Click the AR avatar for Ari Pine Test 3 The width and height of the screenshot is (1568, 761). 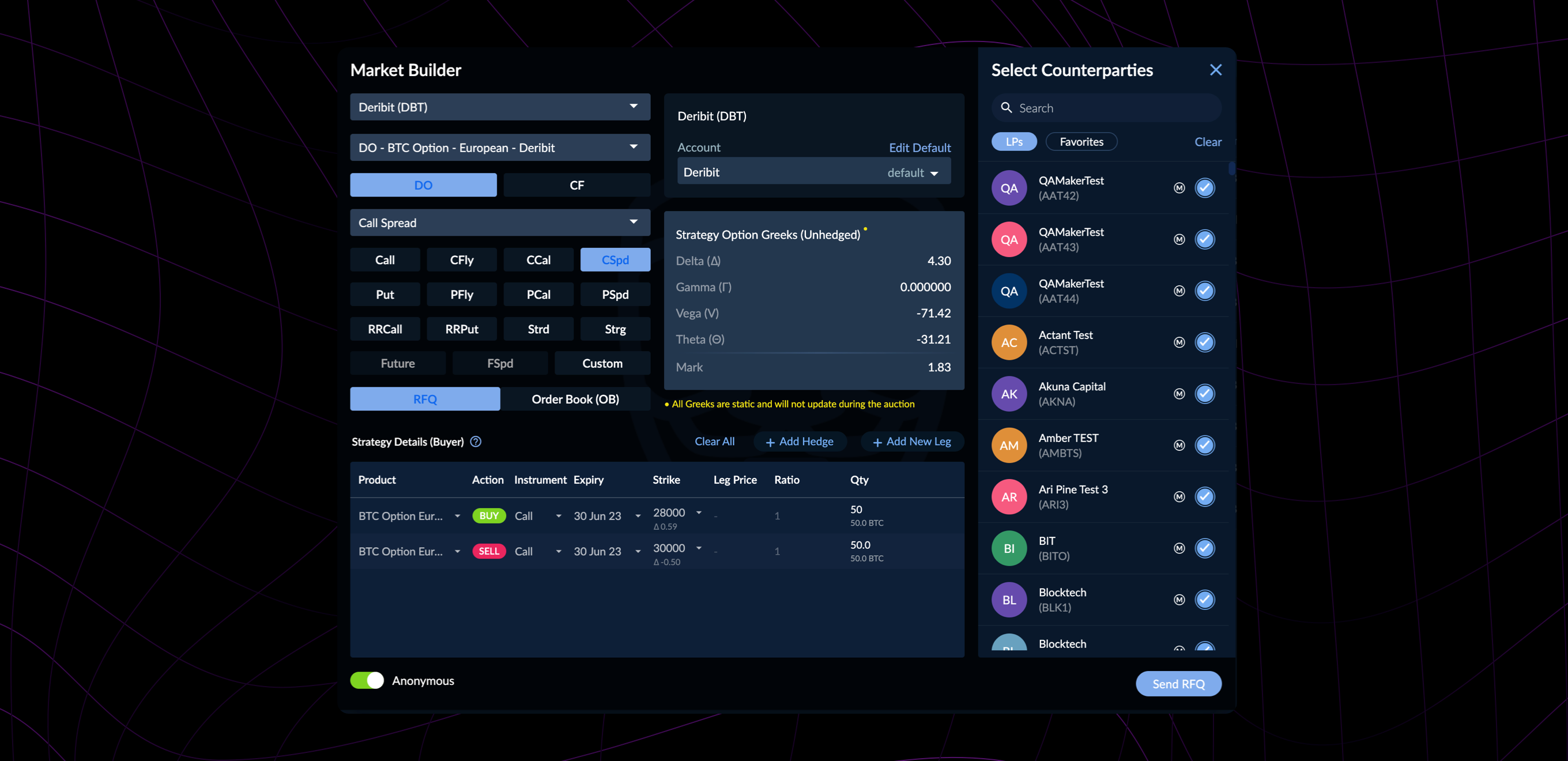[x=1009, y=497]
